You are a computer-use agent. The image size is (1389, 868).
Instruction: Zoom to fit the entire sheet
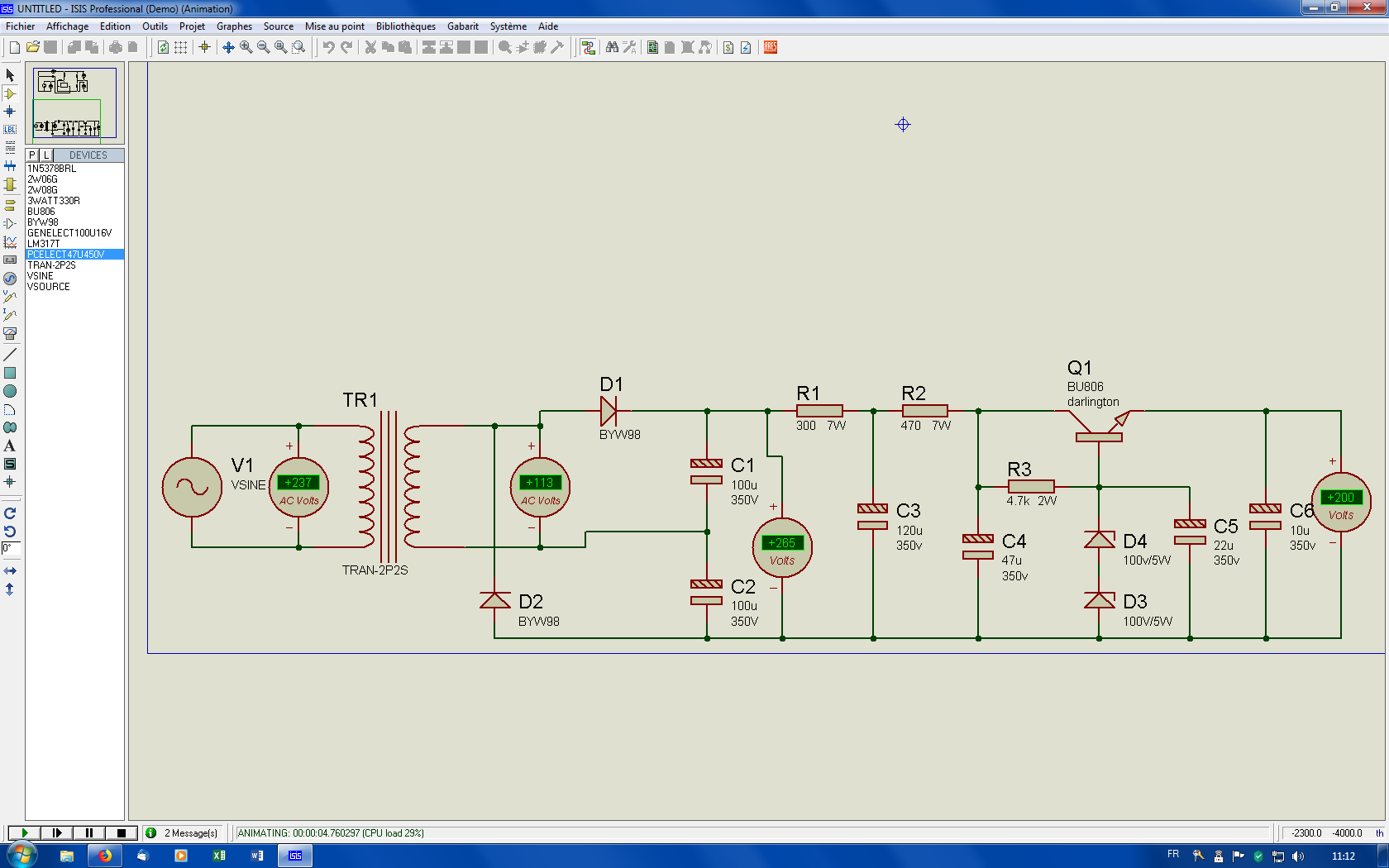281,47
